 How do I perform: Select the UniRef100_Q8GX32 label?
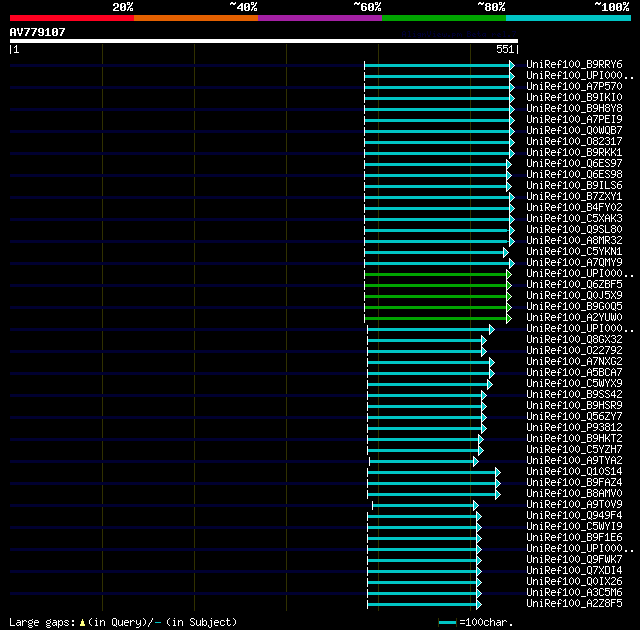[x=574, y=340]
